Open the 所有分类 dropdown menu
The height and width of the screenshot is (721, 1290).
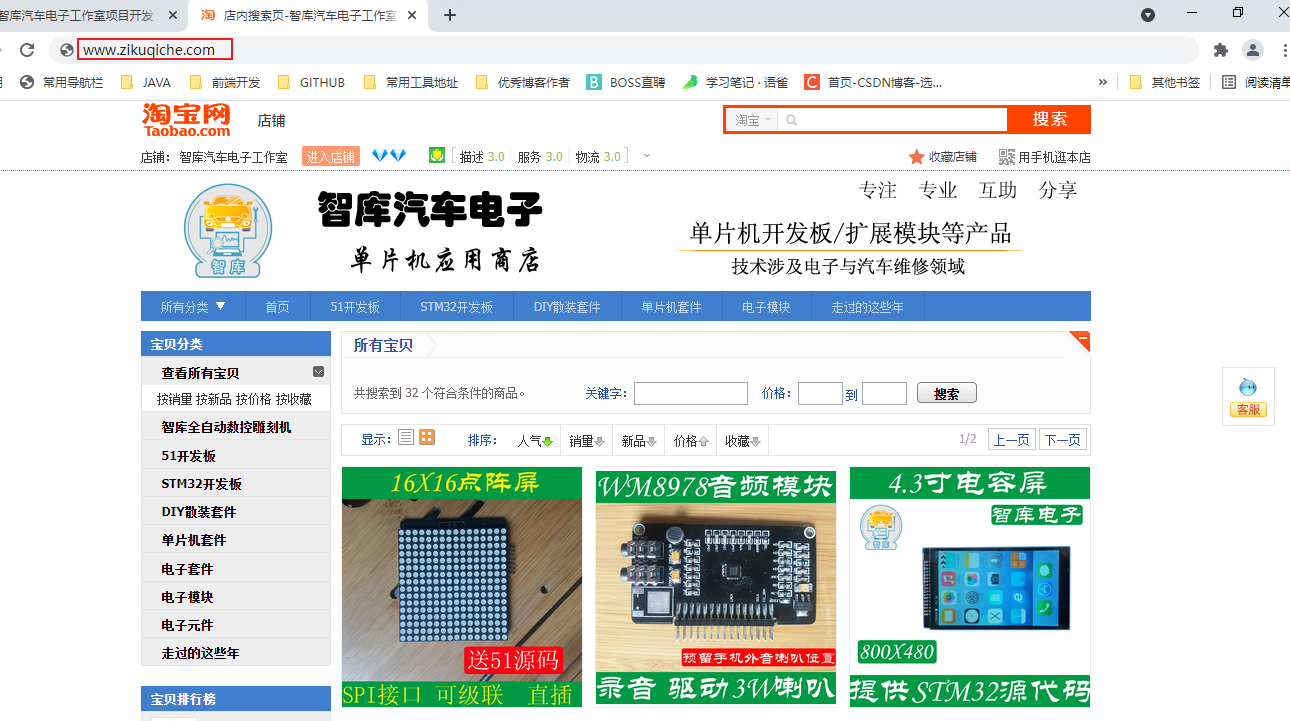(x=193, y=307)
